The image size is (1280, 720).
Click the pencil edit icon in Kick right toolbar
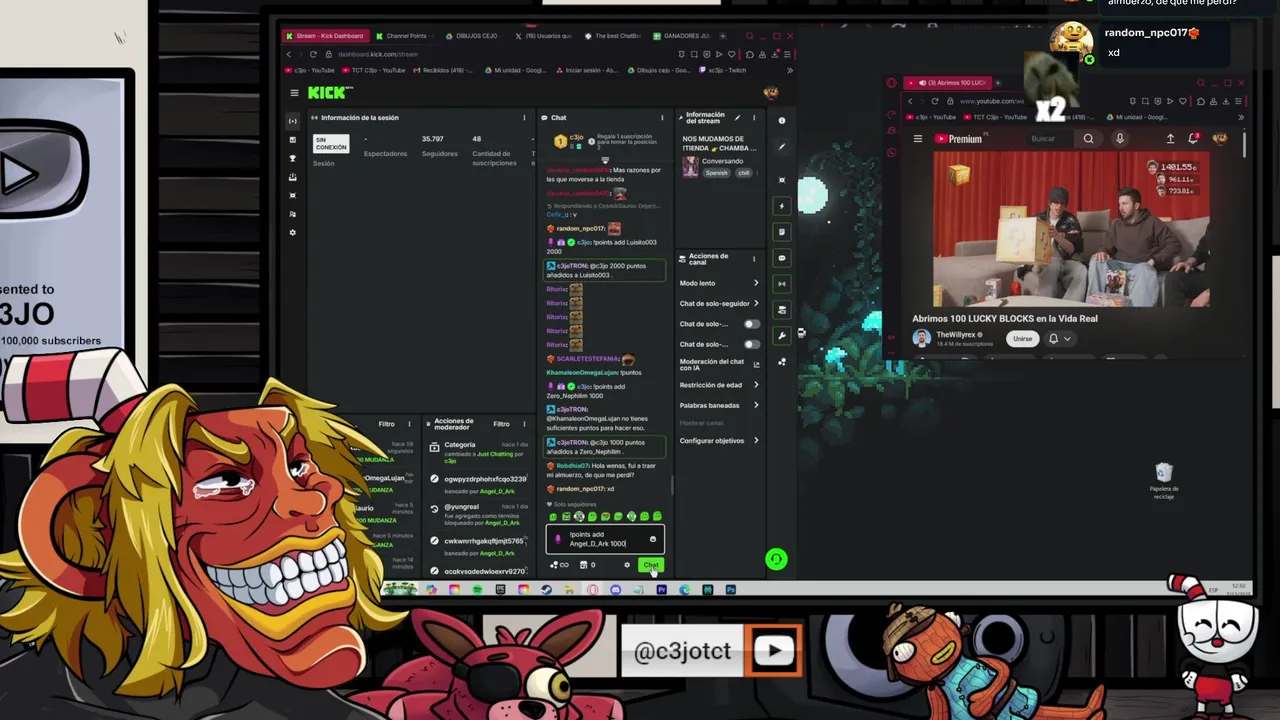click(x=782, y=147)
